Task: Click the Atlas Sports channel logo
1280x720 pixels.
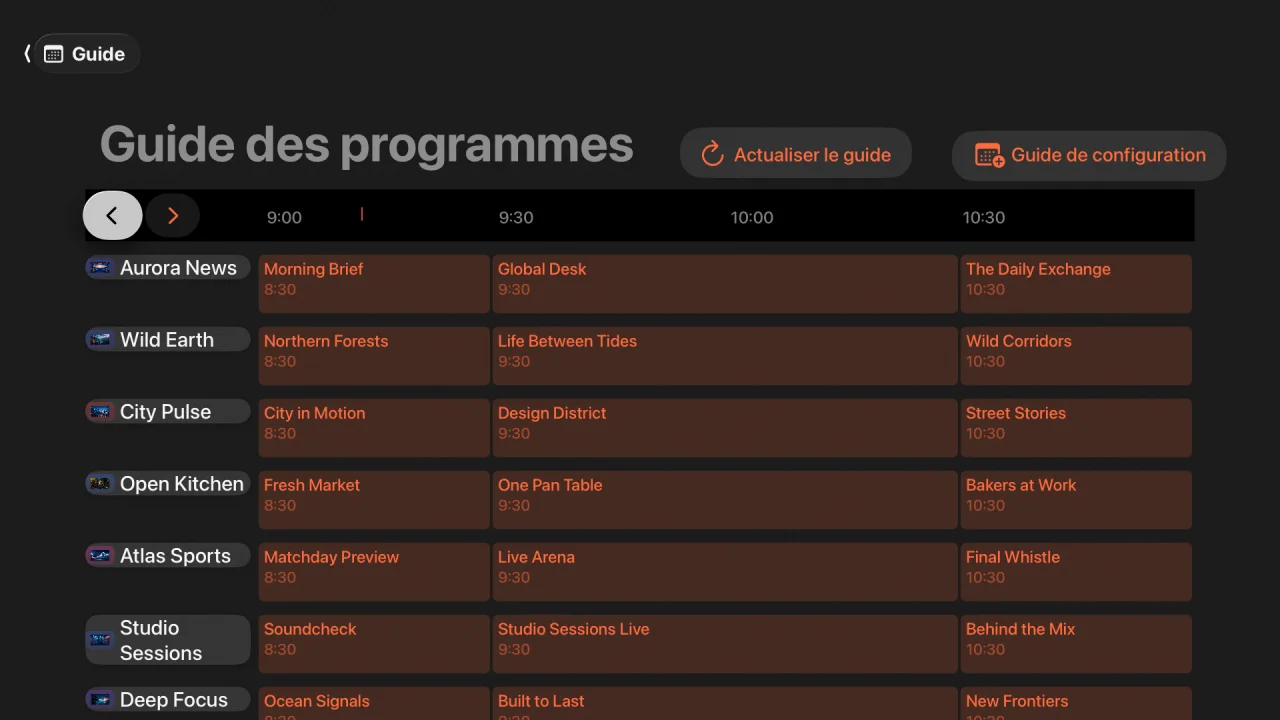Action: coord(100,555)
